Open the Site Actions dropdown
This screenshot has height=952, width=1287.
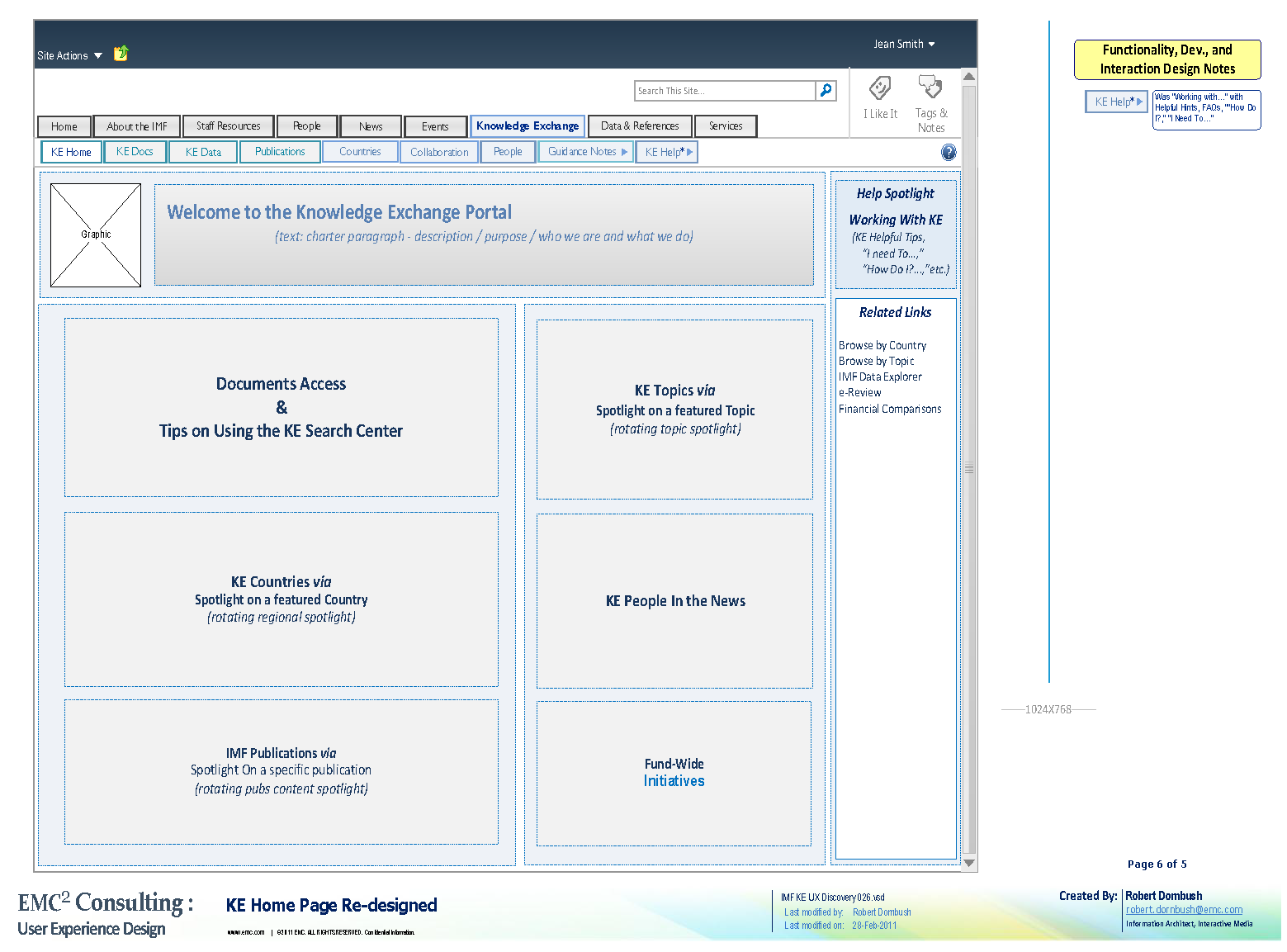[69, 55]
